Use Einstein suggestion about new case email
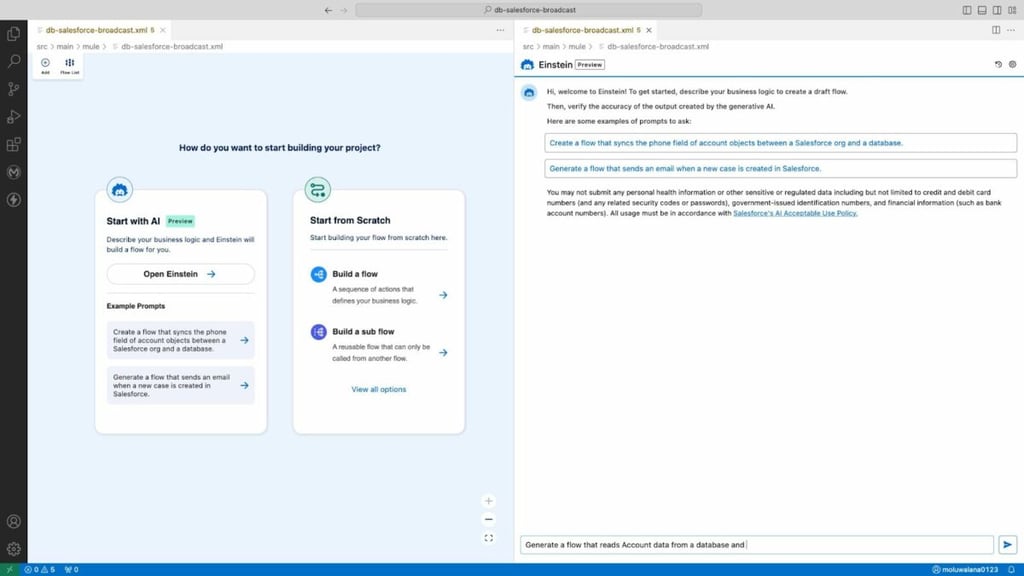Screen dimensions: 1024x576 click(x=780, y=168)
